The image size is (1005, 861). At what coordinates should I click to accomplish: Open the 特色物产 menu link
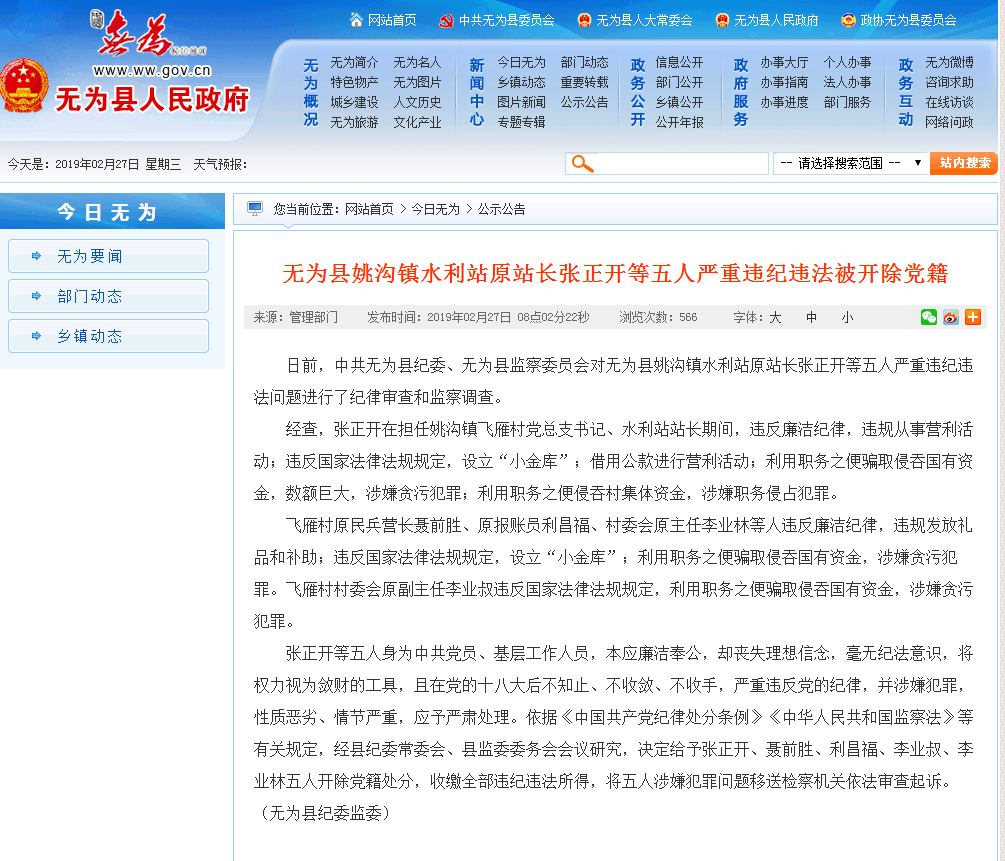coord(354,82)
